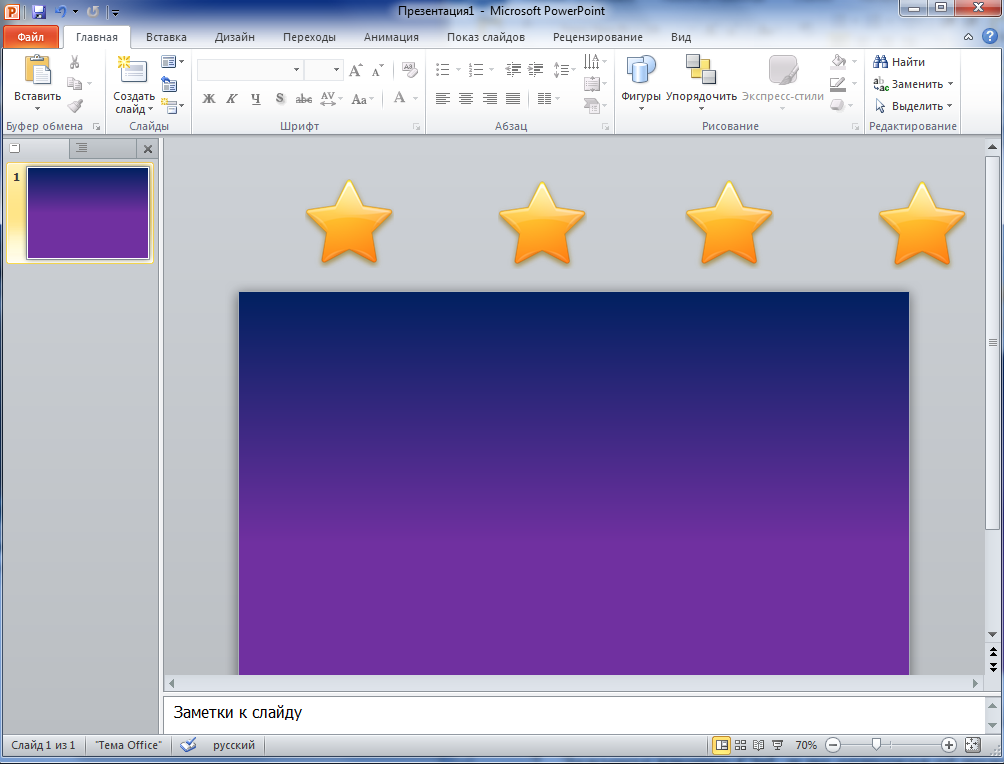Select the Format Painter brush icon

pos(75,106)
